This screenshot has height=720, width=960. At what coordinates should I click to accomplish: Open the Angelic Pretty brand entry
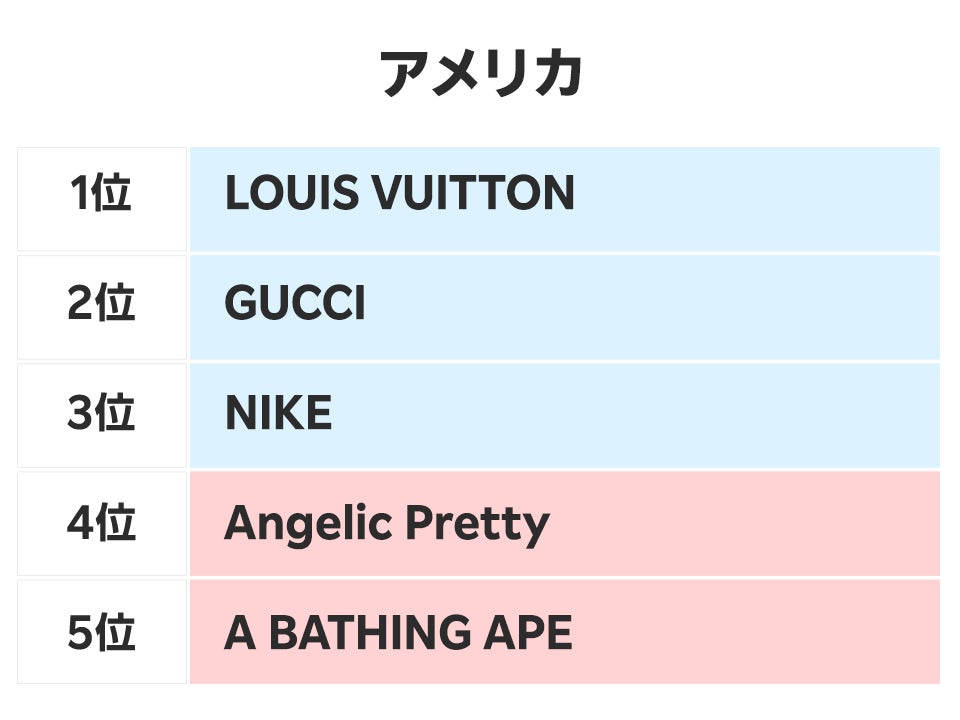[386, 524]
